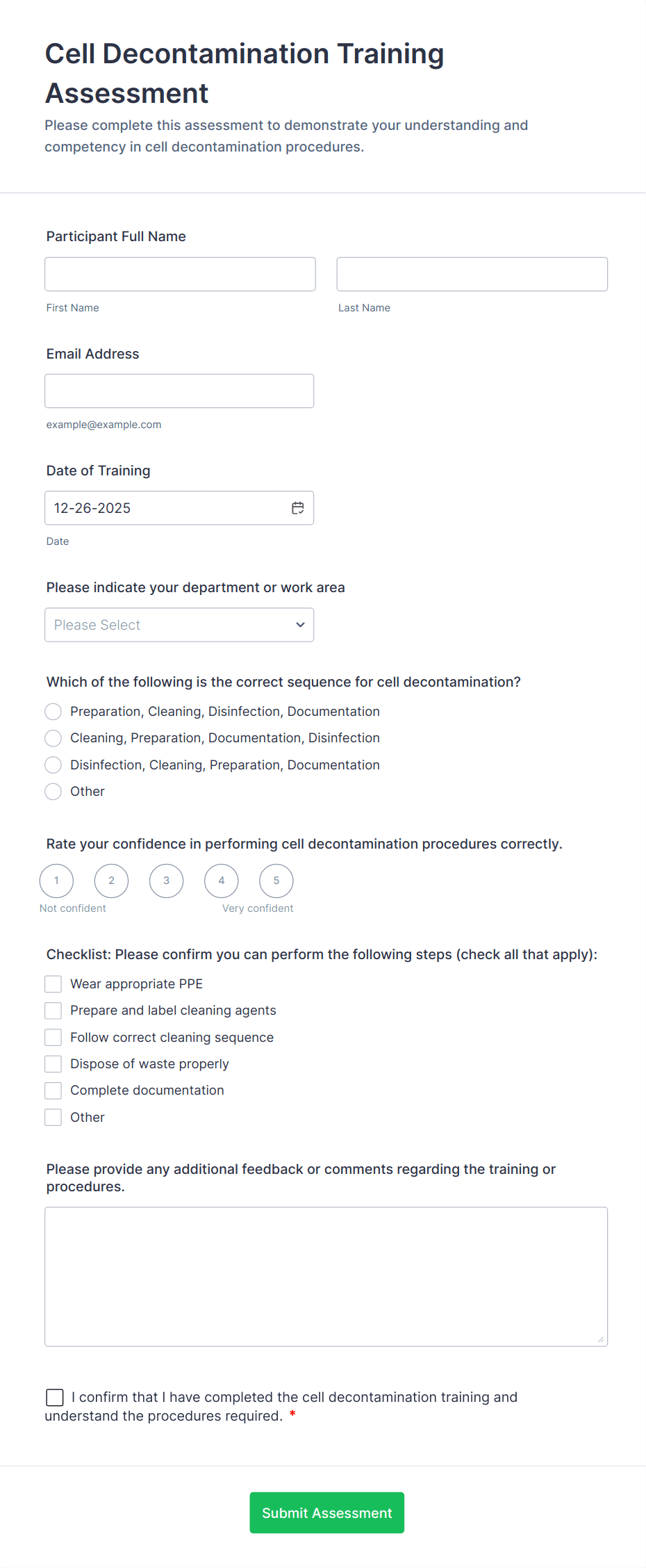This screenshot has height=1568, width=646.
Task: Focus the Email Address field
Action: point(179,391)
